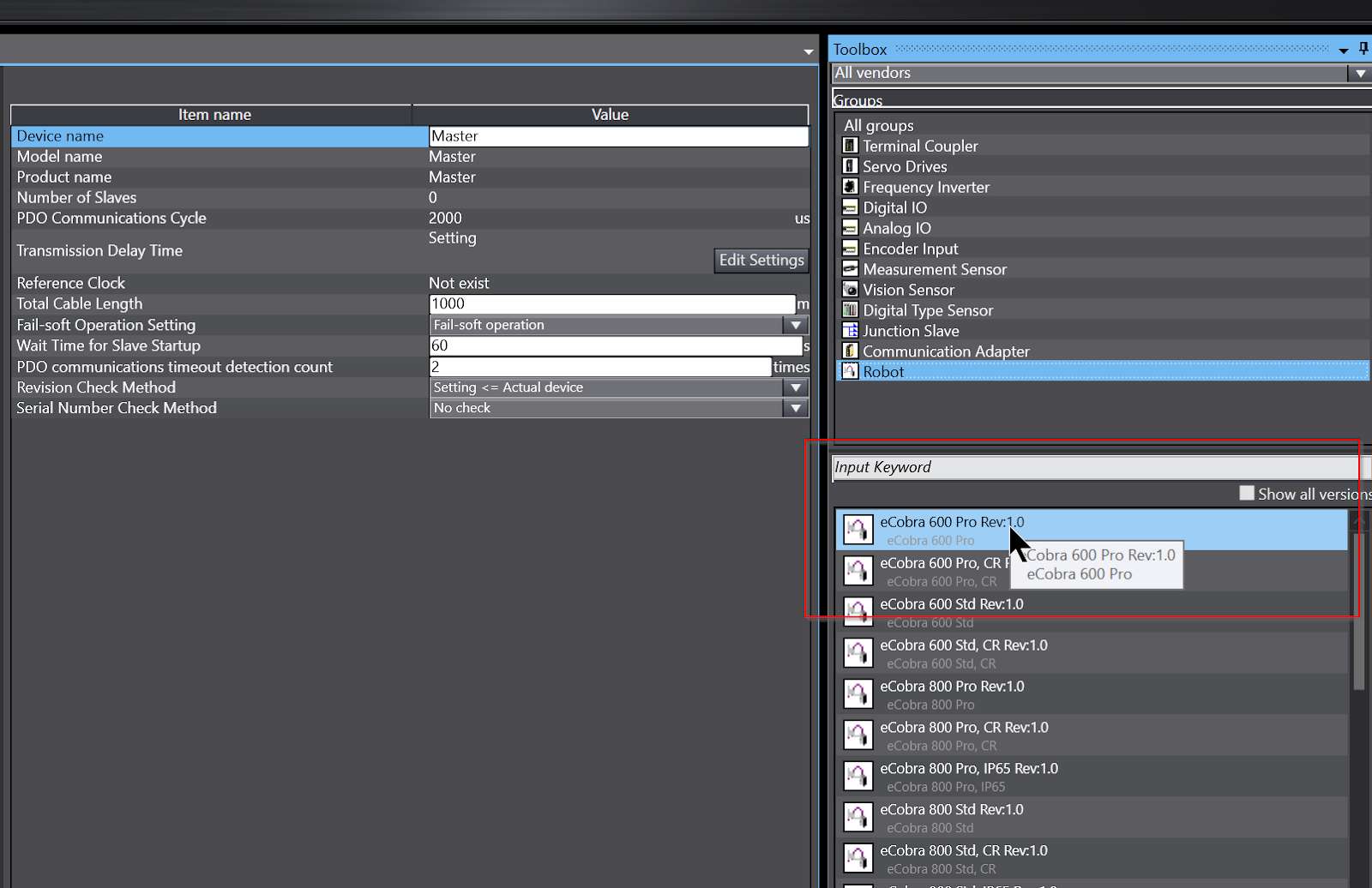The width and height of the screenshot is (1372, 888).
Task: Open the Toolbox panel options arrow
Action: (1344, 51)
